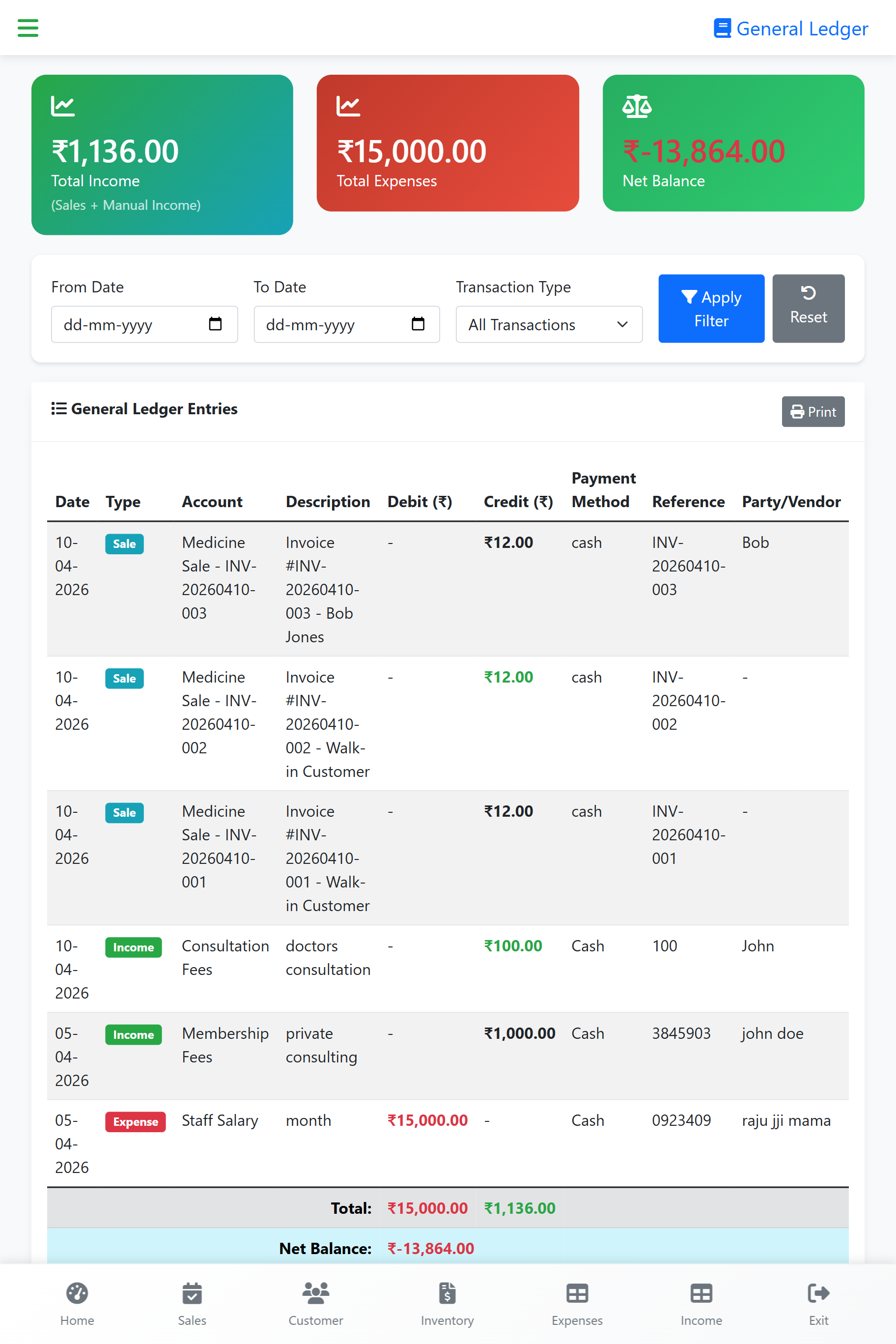Click the Net Balance scales icon

click(x=637, y=106)
